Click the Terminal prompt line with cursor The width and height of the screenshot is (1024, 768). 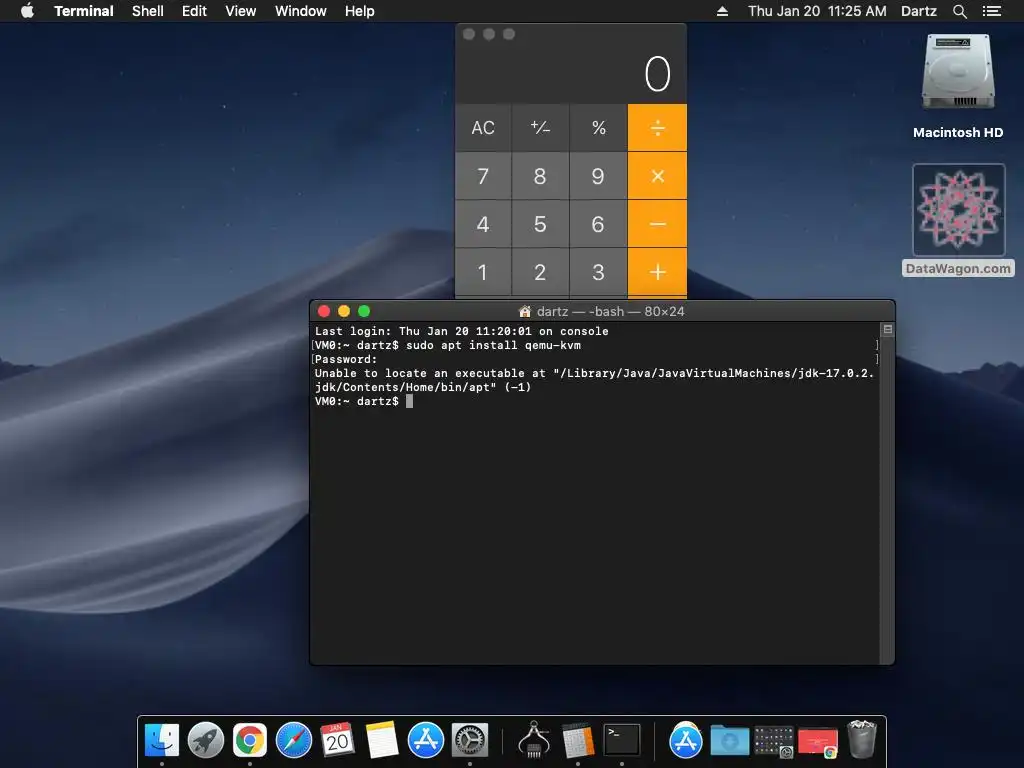tap(363, 401)
